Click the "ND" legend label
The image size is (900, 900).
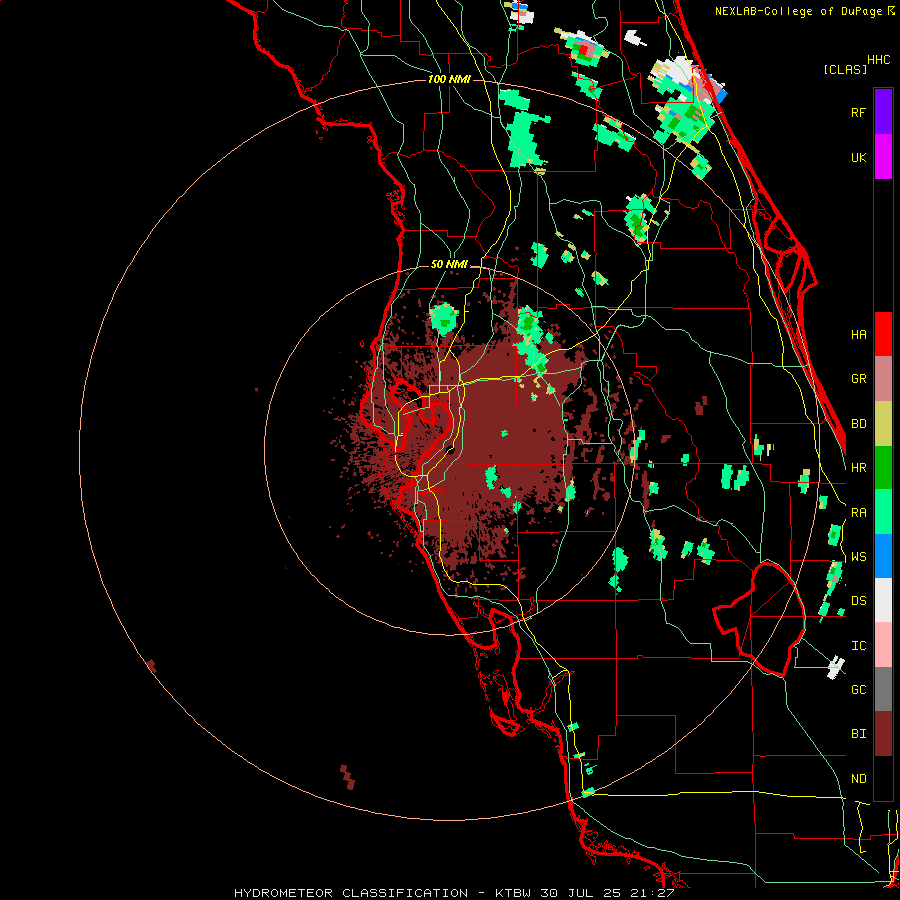pyautogui.click(x=858, y=779)
